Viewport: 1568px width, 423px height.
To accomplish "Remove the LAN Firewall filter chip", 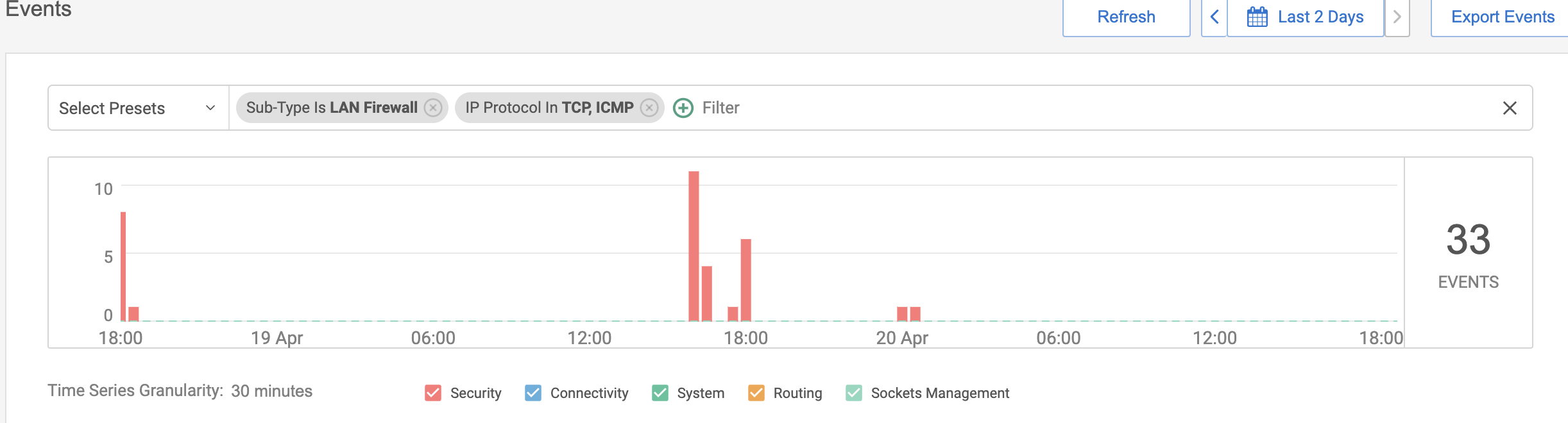I will [434, 108].
